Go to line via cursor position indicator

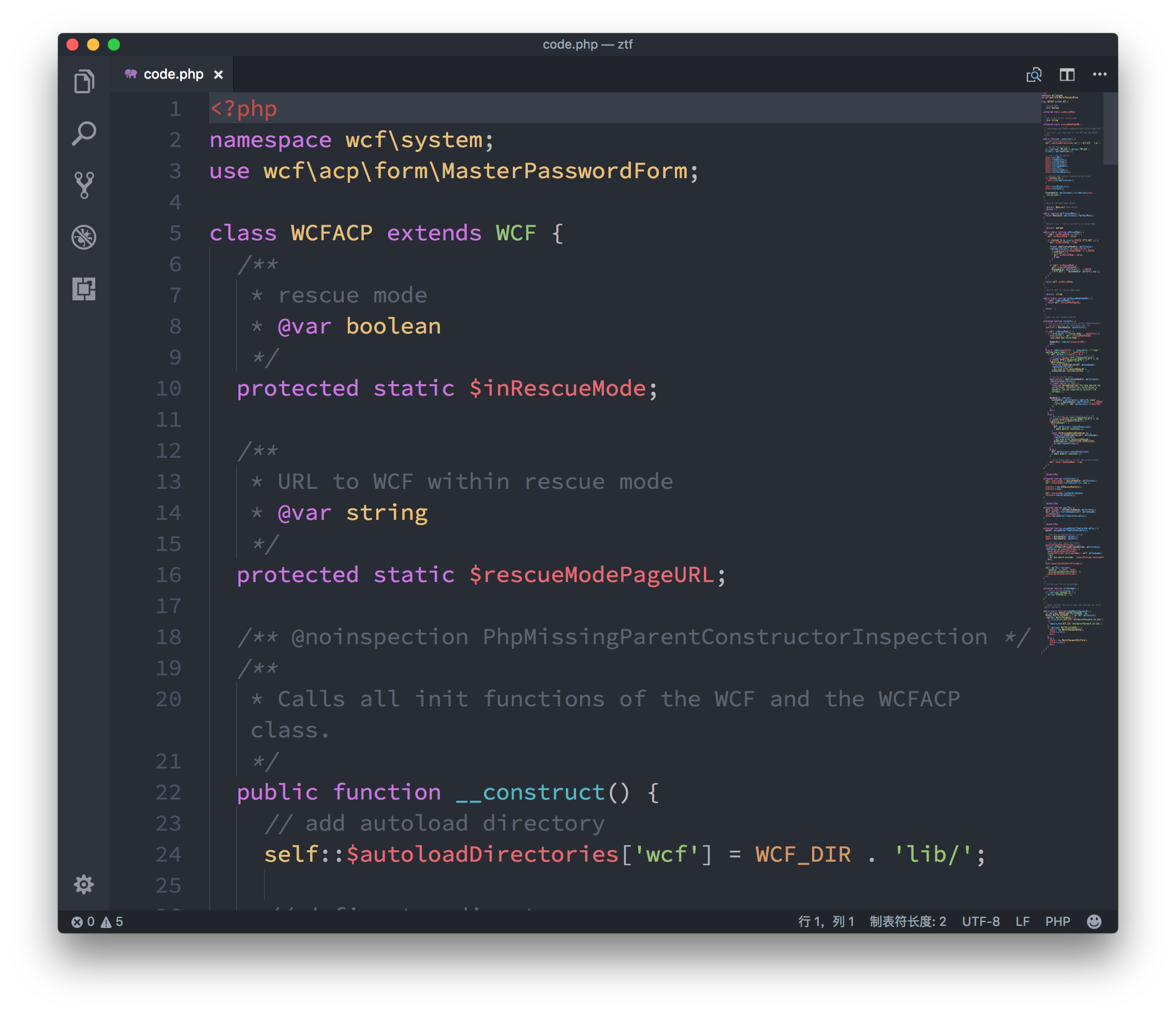click(x=826, y=921)
